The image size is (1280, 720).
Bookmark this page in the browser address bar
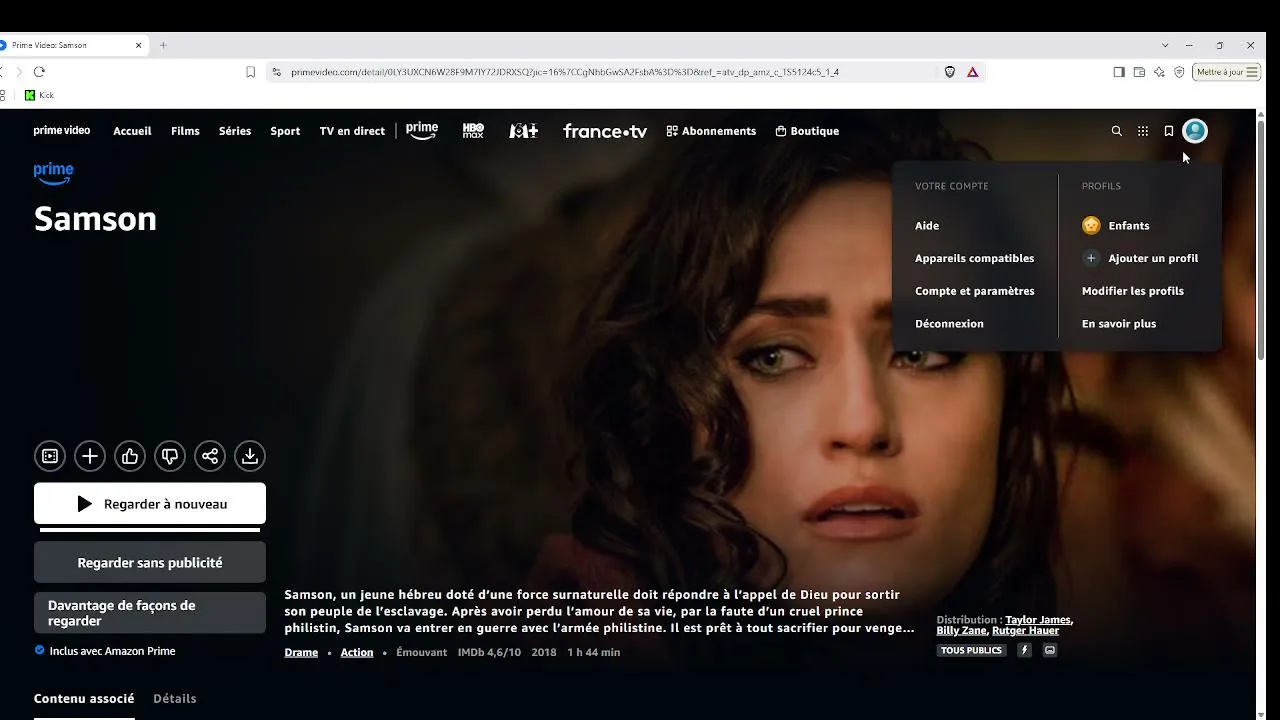[251, 72]
